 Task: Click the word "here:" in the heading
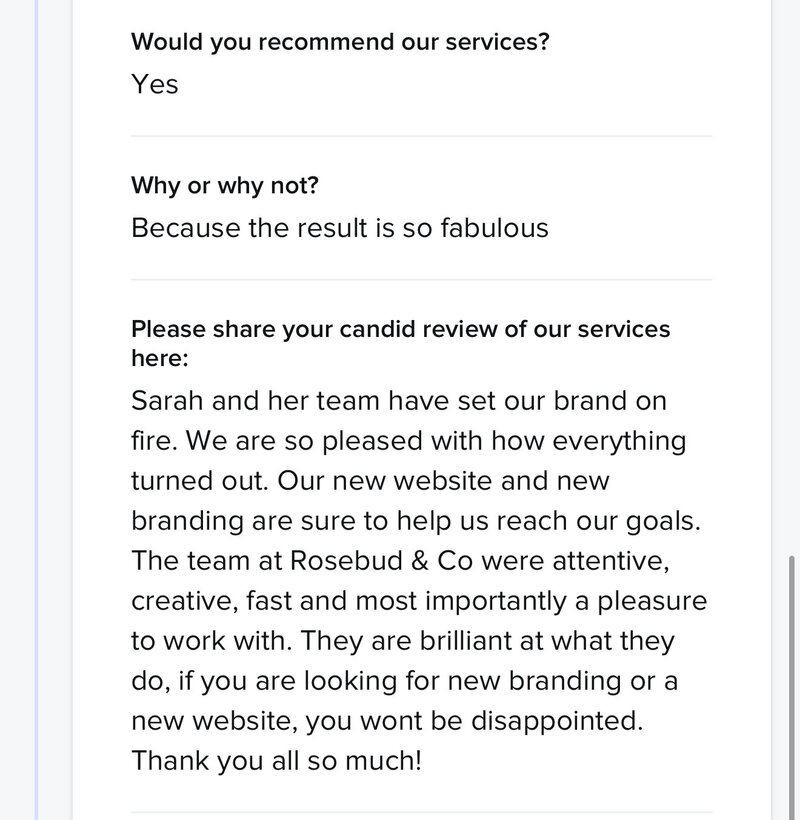(x=159, y=358)
